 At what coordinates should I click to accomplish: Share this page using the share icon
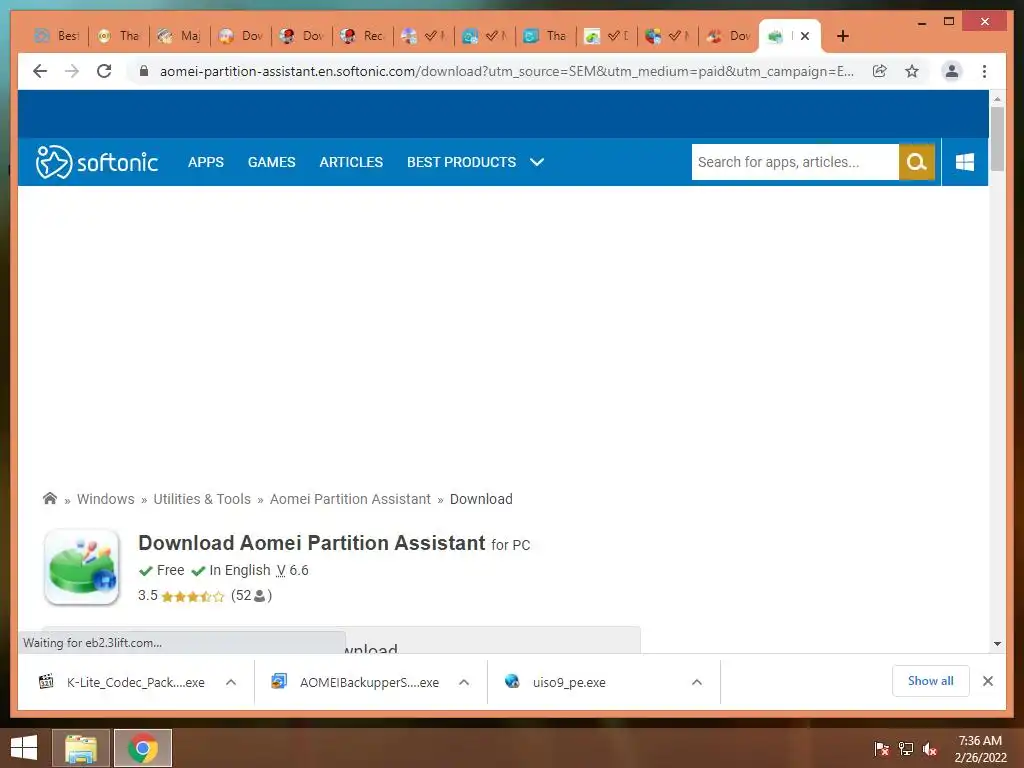pos(880,71)
